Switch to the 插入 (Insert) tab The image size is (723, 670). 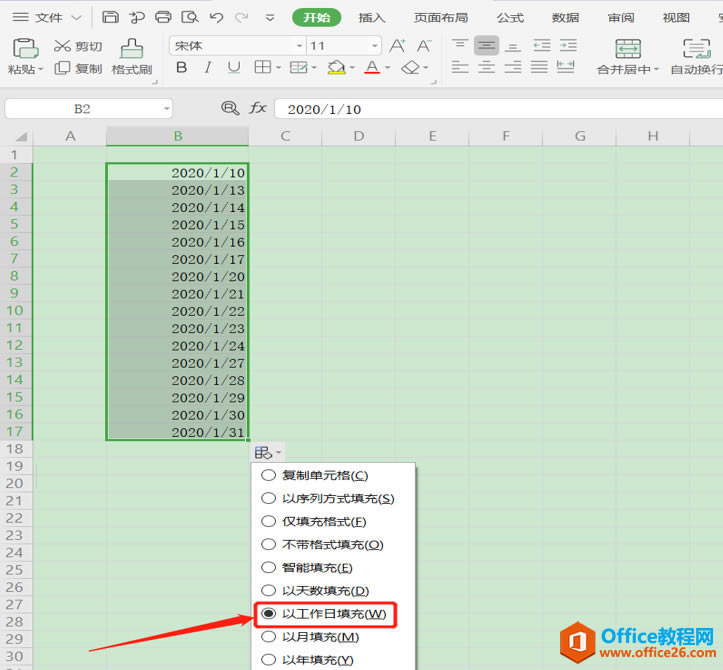click(372, 18)
